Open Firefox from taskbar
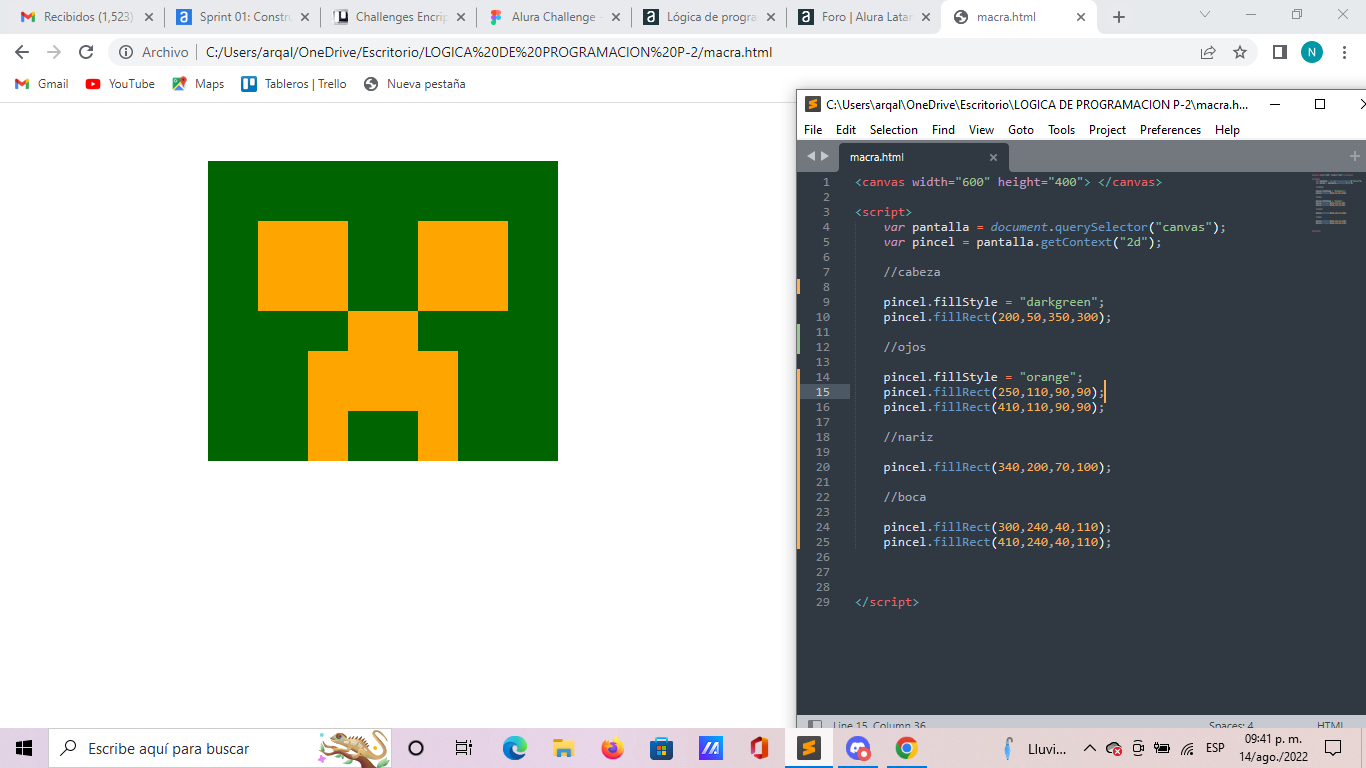1366x768 pixels. [x=612, y=748]
